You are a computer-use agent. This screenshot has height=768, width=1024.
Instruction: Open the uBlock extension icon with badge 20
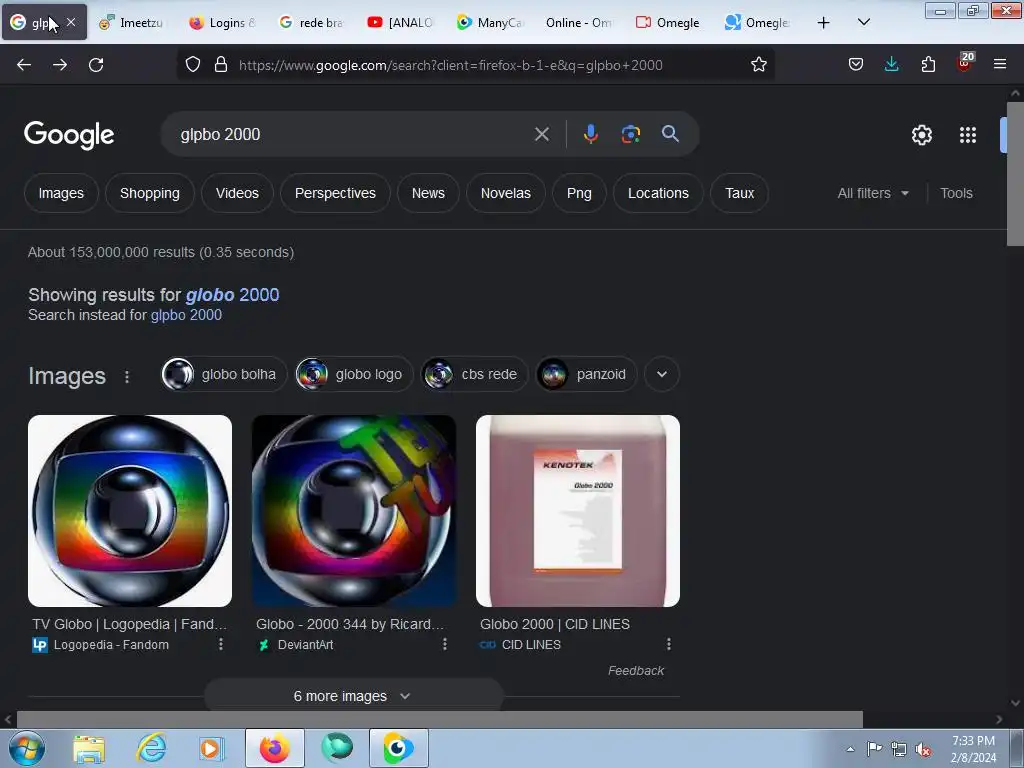(x=965, y=63)
